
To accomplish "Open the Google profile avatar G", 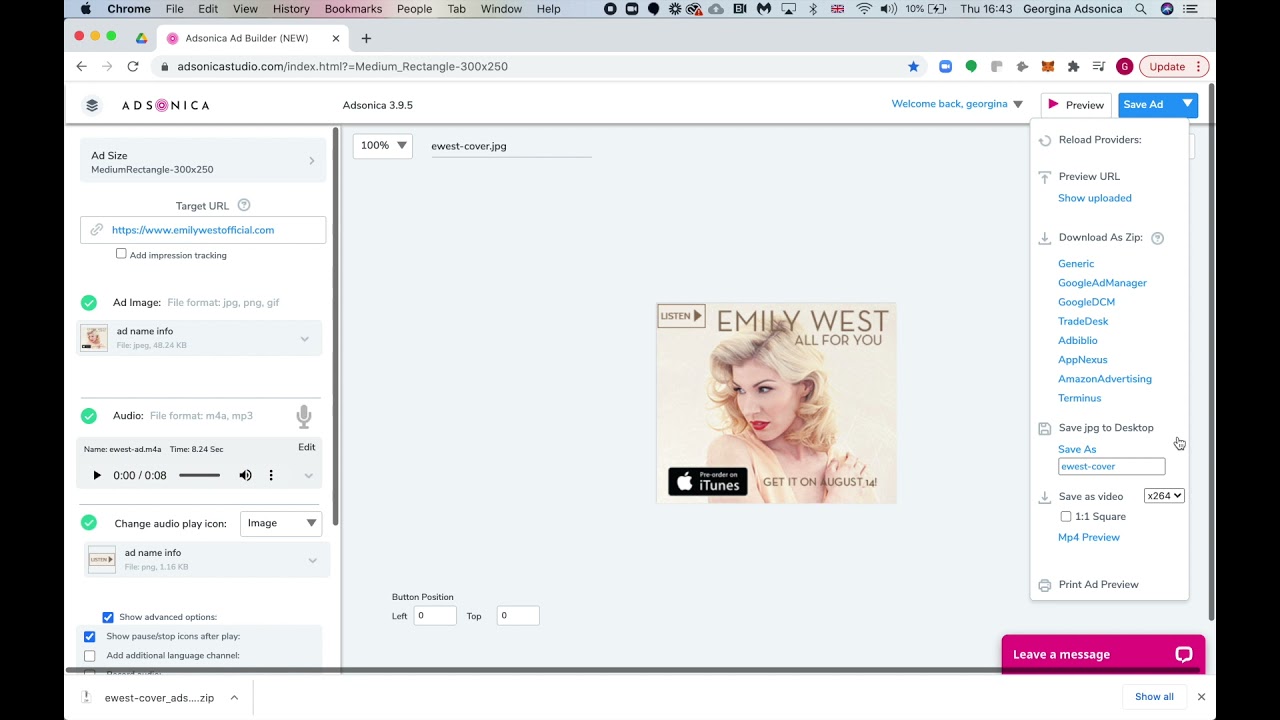I will (x=1124, y=66).
